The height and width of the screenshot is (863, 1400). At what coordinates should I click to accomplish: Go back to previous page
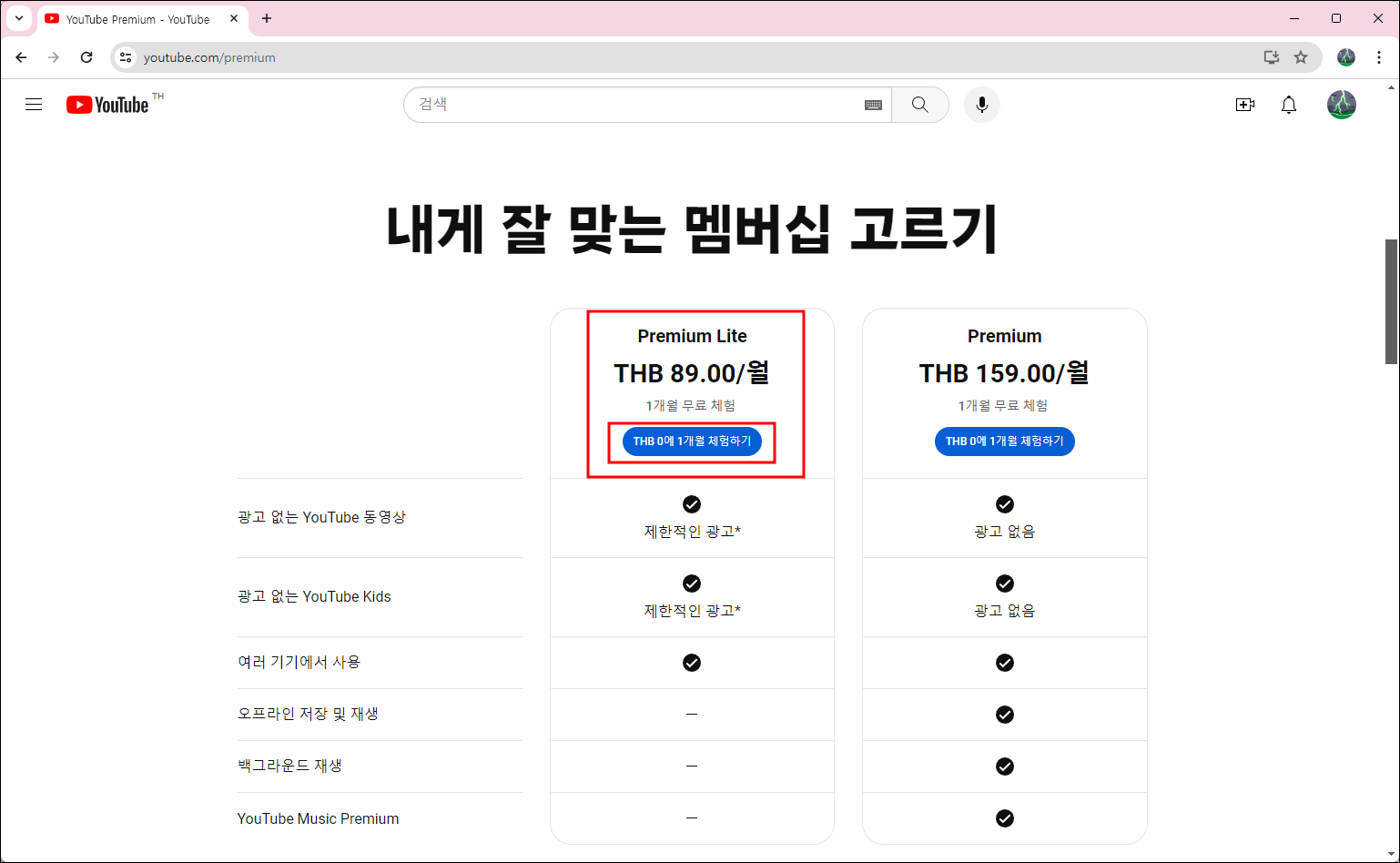[x=22, y=57]
